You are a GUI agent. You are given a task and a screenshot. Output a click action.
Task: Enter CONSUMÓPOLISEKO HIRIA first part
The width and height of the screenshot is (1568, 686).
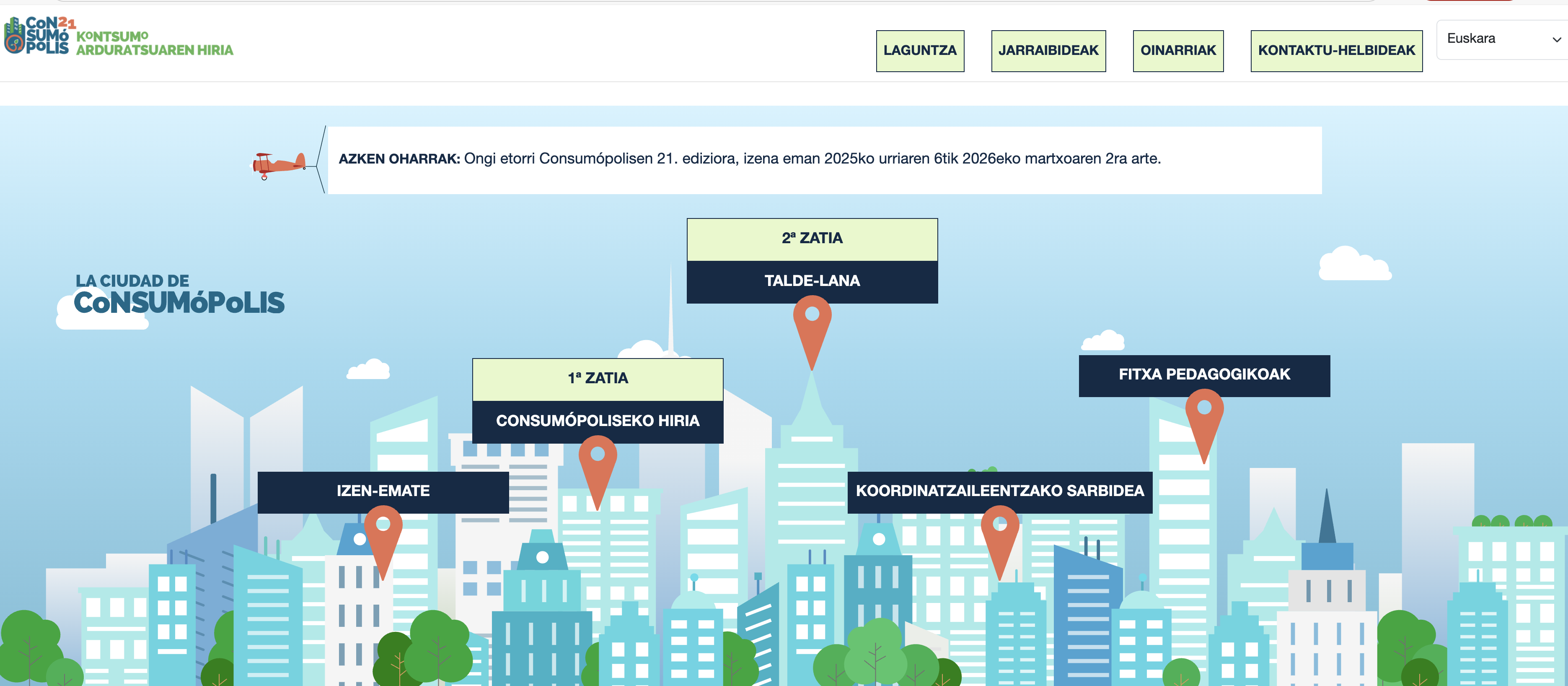[597, 421]
